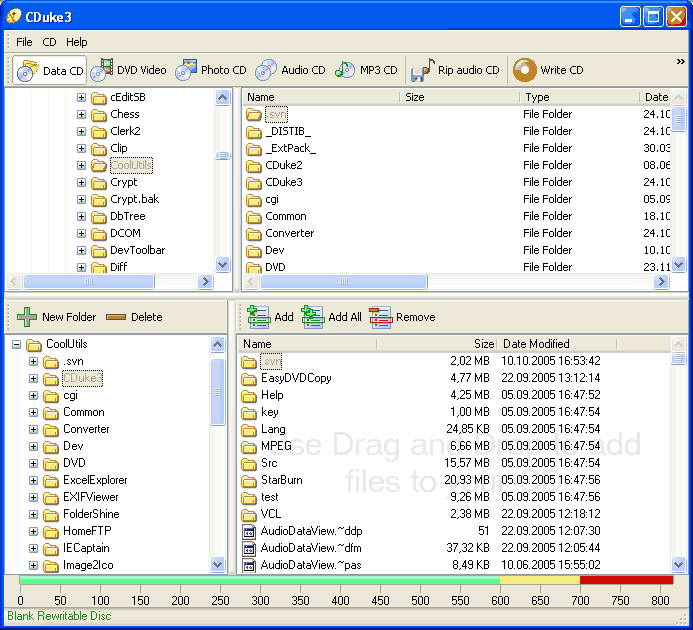693x630 pixels.
Task: Collapse the CoolUtils root in disc tree
Action: 16,344
